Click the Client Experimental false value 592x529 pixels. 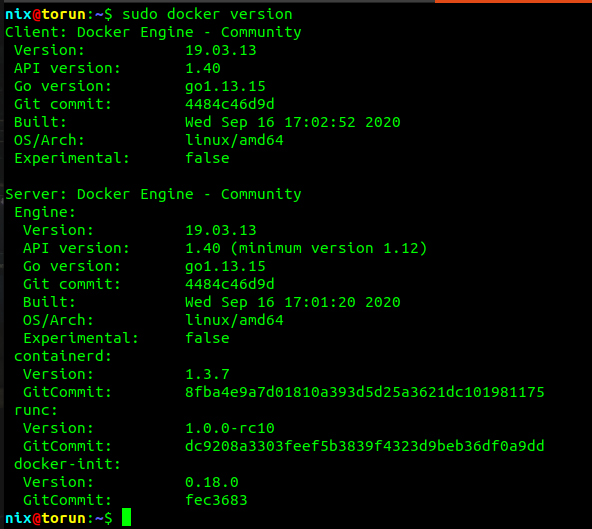[x=207, y=158]
